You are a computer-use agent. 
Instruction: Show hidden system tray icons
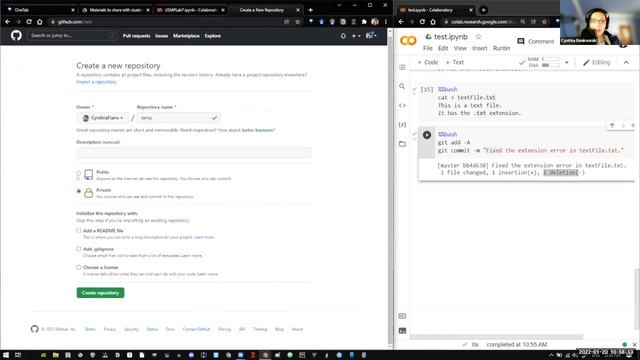pyautogui.click(x=551, y=356)
